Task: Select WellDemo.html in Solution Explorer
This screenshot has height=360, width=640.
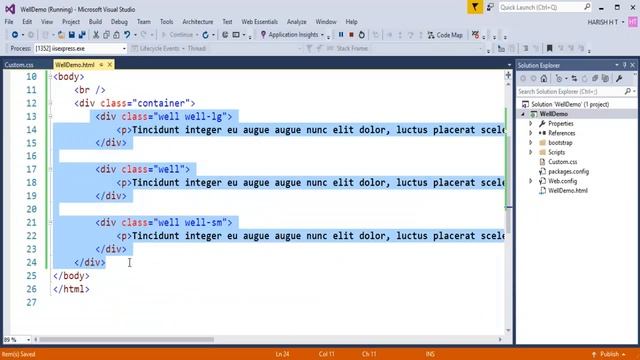Action: (568, 191)
